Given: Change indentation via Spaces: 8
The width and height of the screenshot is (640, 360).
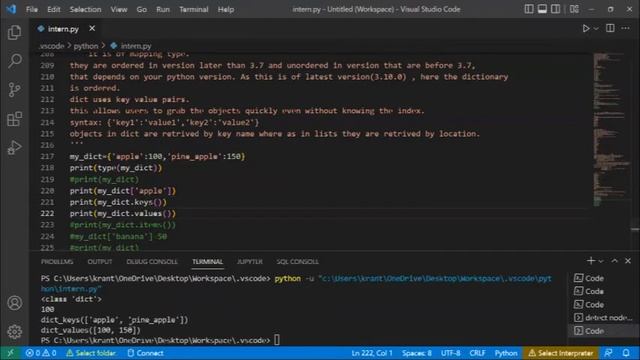Looking at the screenshot, I should click(417, 353).
